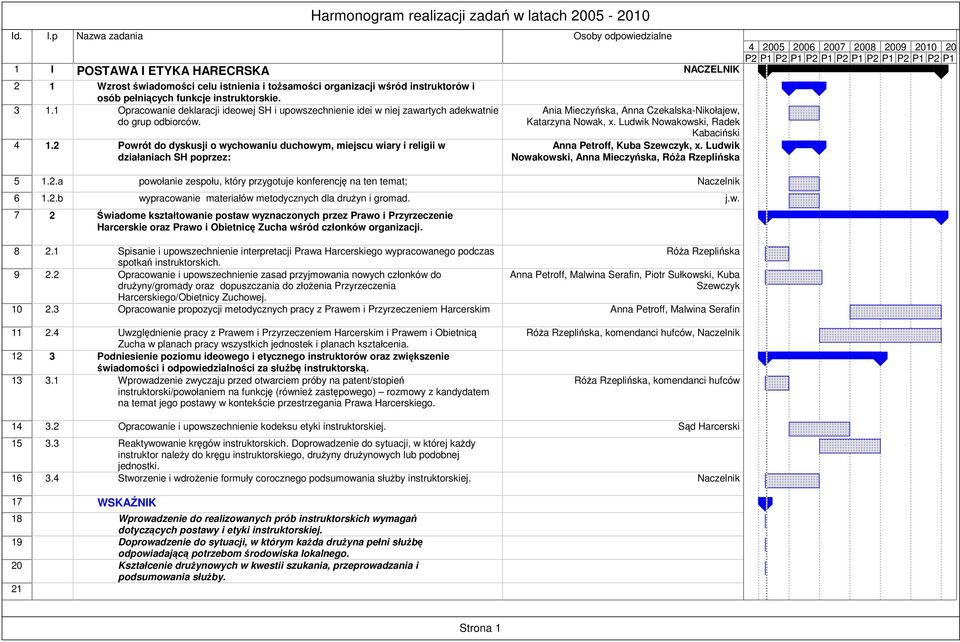Click 'Róża Rzeplińska, komendanci hufców, Naczelnik' cell
Viewport: 960px width, 642px height.
coord(633,332)
